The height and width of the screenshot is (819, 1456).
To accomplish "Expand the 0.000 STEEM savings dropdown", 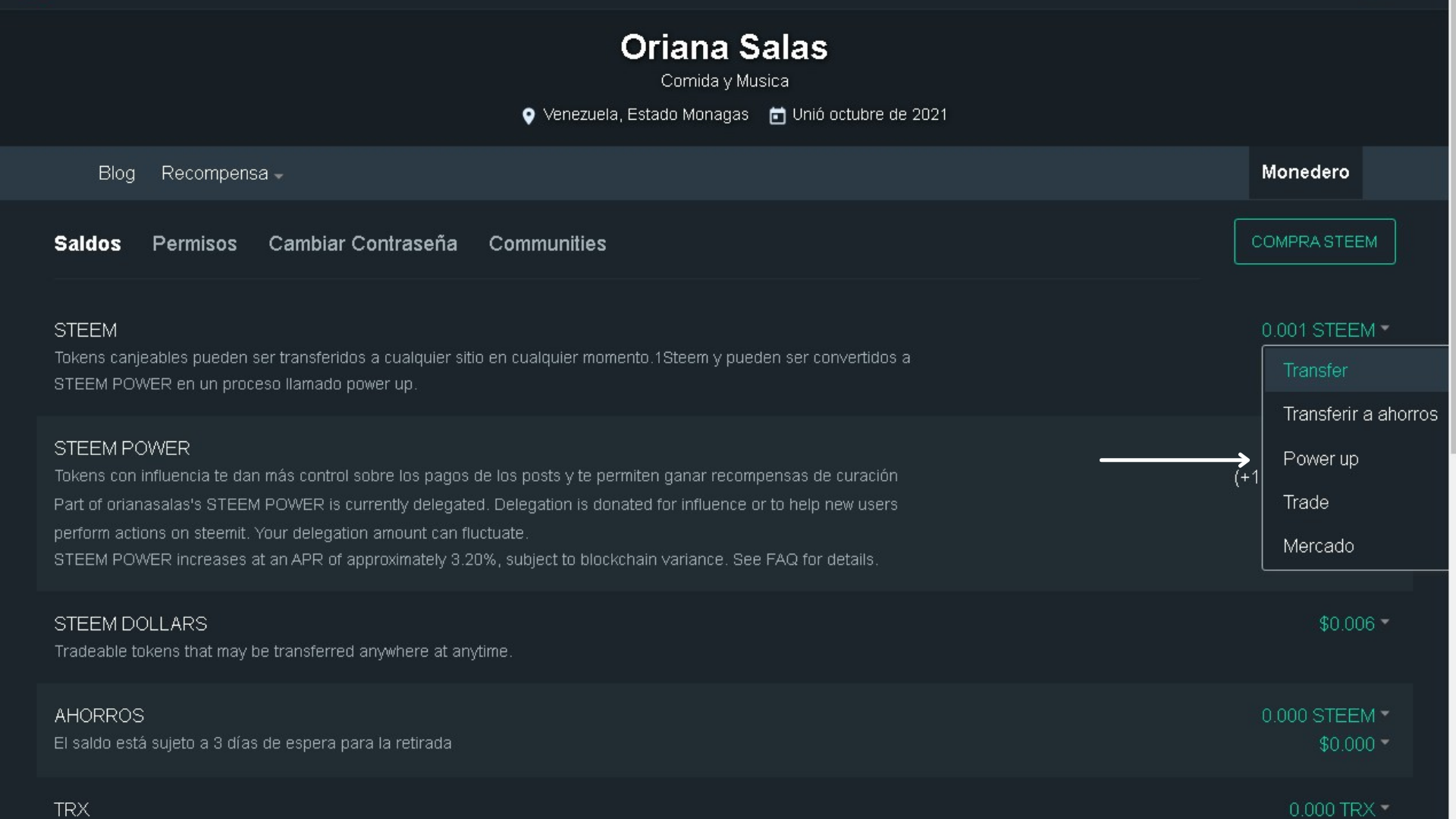I will point(1324,716).
